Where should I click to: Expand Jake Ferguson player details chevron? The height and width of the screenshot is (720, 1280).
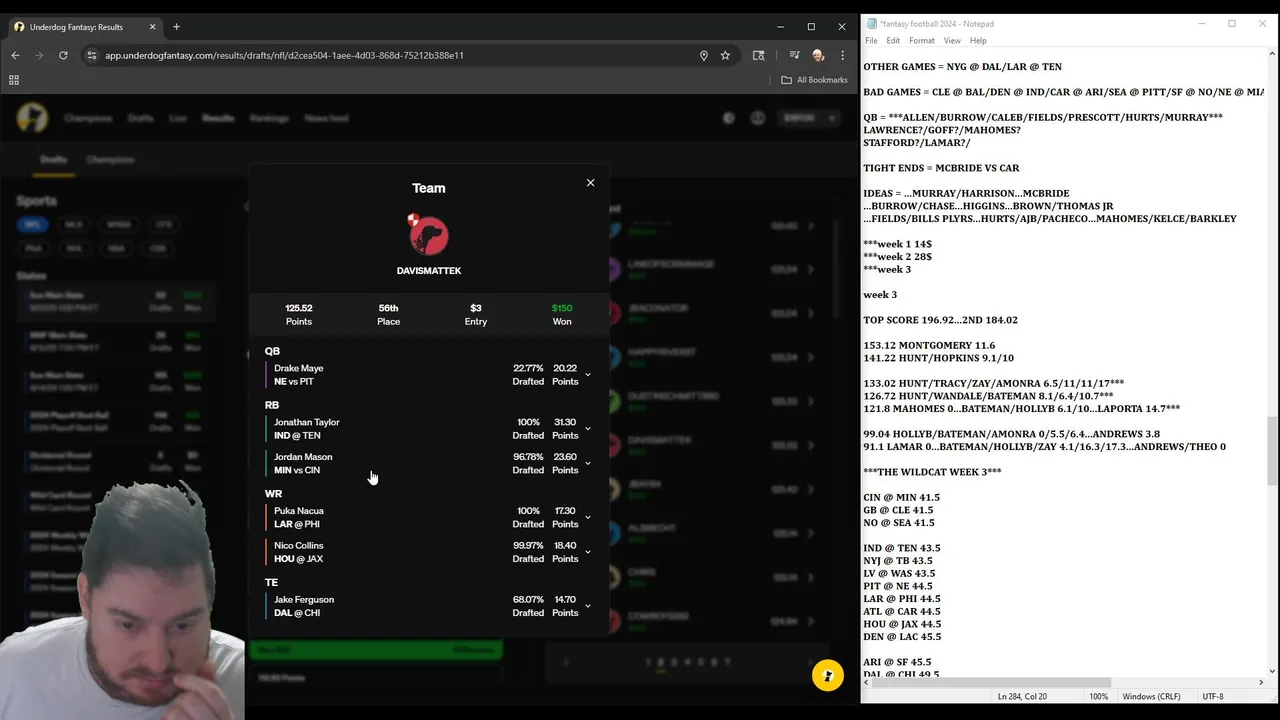[587, 606]
